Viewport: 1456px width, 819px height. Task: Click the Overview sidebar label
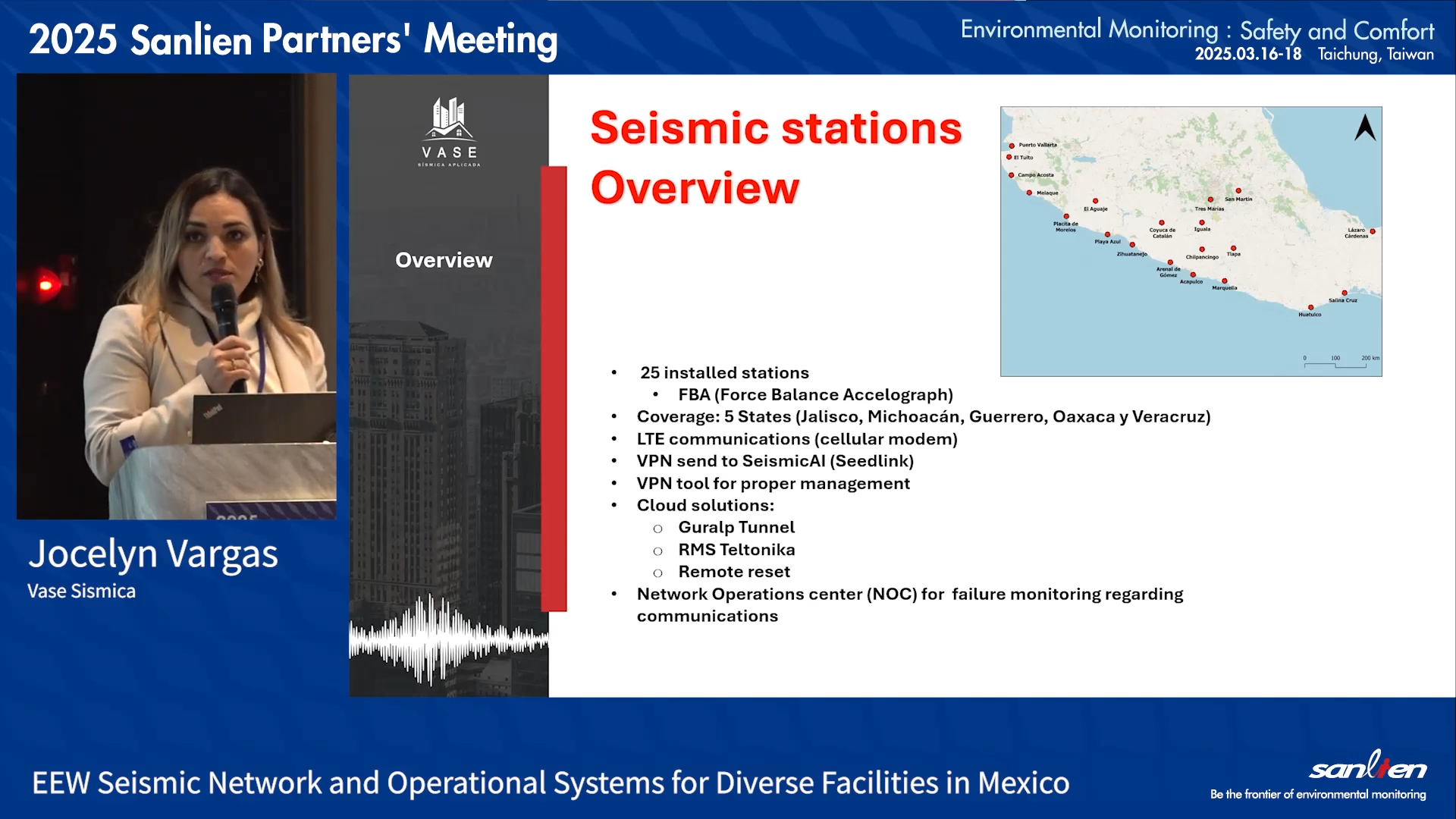pos(444,260)
